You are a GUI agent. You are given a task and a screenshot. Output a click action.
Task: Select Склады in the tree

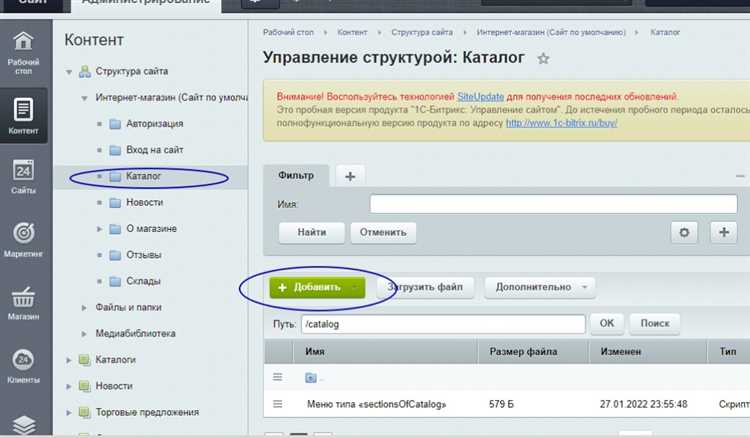point(143,281)
